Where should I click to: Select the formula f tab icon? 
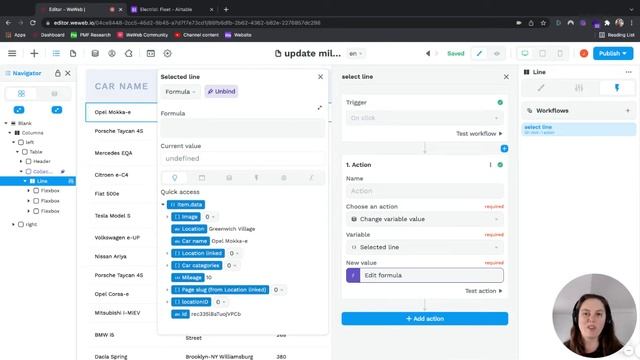click(x=311, y=178)
